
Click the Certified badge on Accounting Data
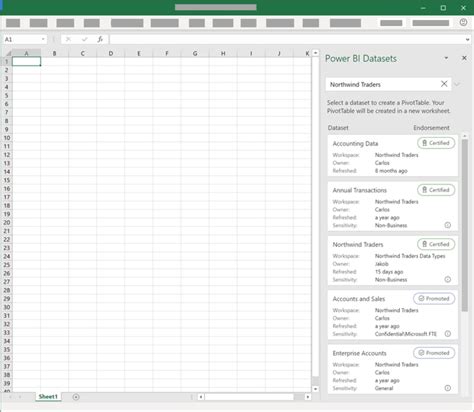tap(436, 143)
